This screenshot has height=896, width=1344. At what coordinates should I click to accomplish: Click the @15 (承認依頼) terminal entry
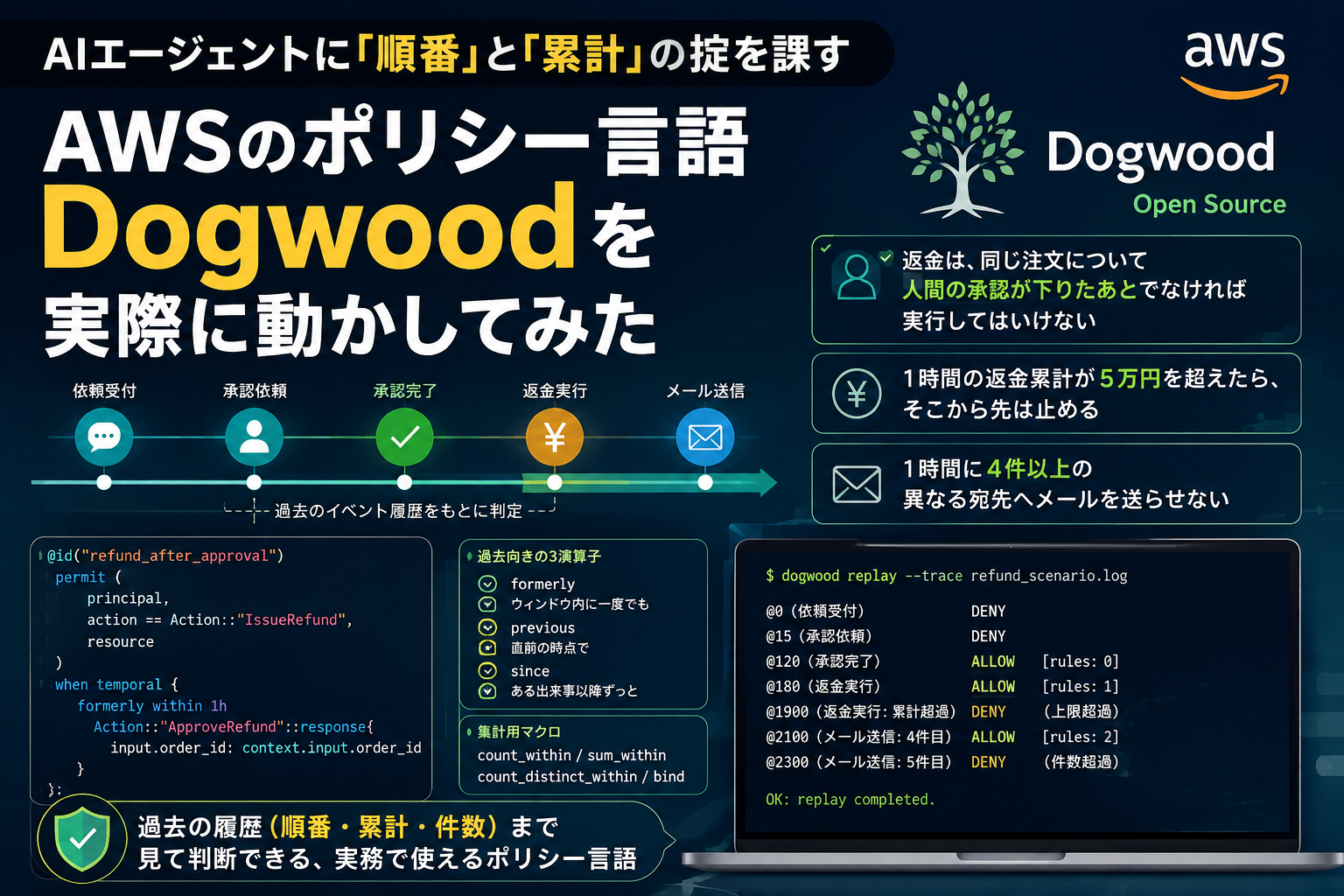[819, 636]
